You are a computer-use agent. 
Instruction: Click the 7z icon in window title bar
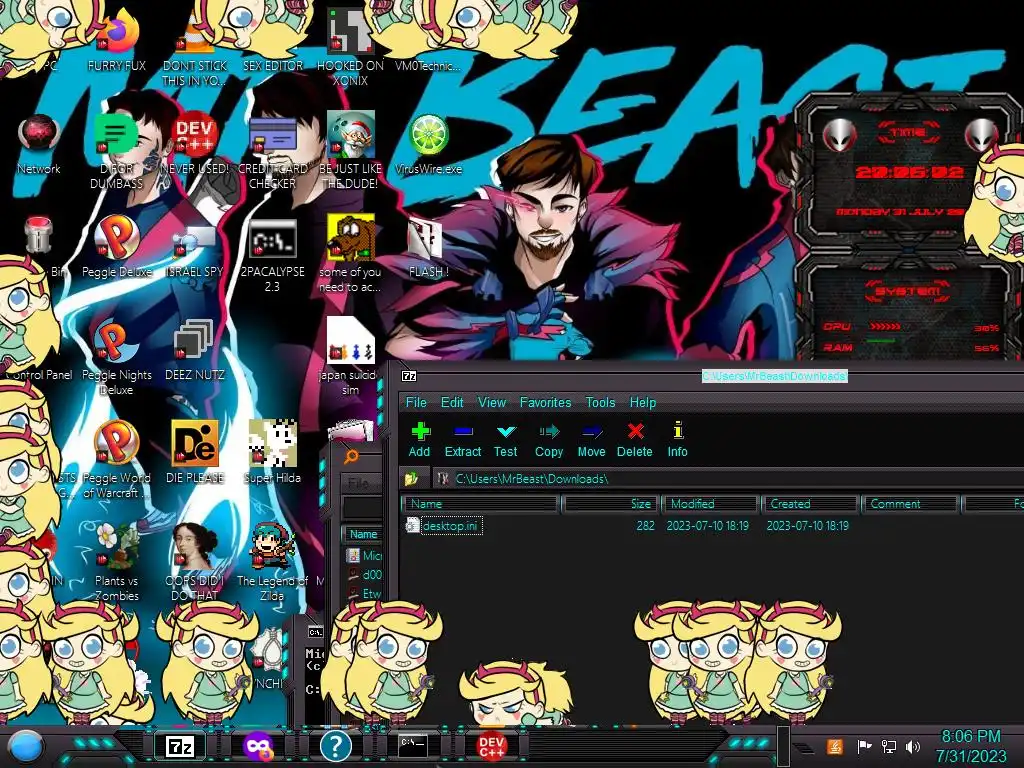[409, 376]
